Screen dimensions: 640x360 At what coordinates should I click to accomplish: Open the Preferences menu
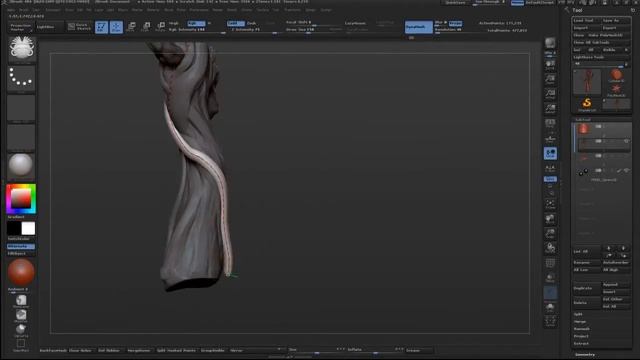pyautogui.click(x=199, y=10)
